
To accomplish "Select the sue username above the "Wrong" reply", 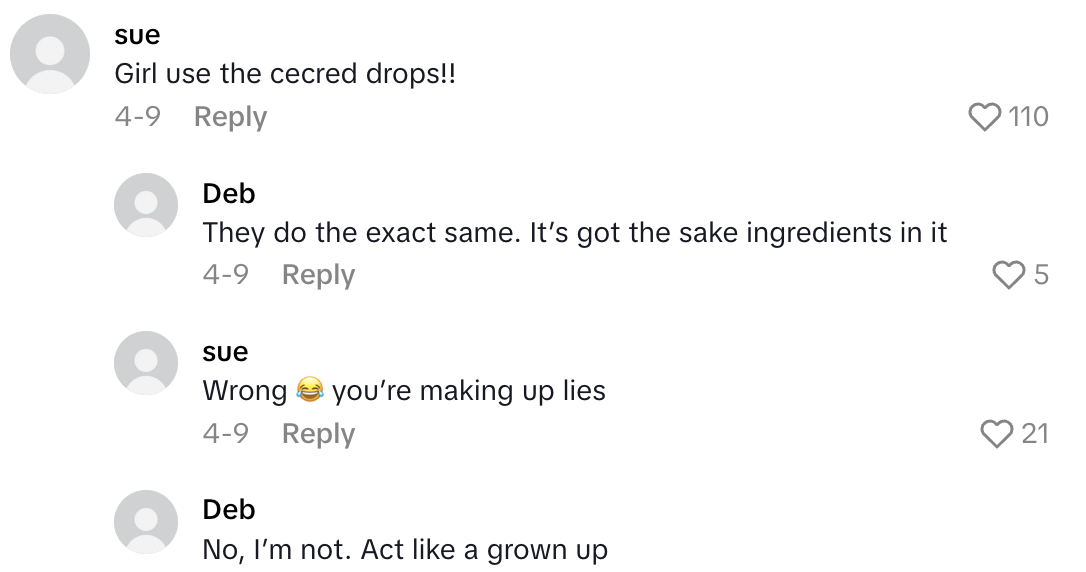I will 225,352.
